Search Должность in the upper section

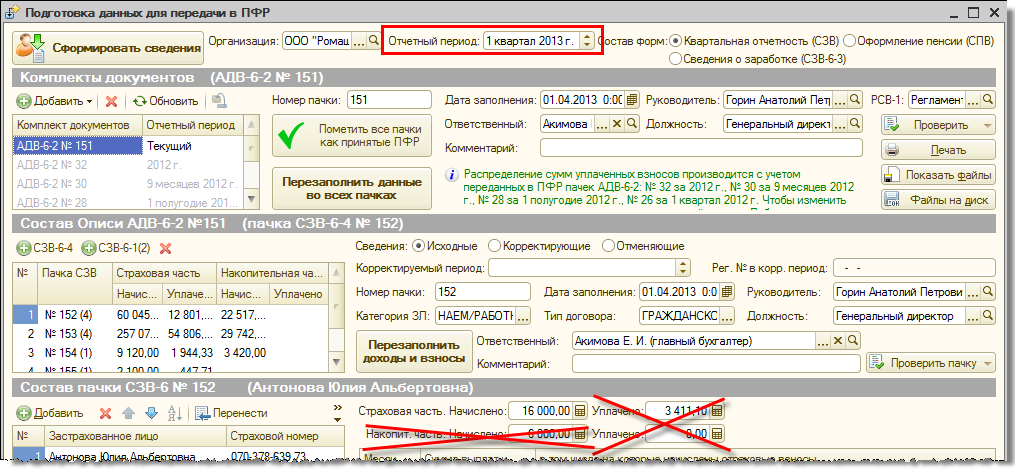(x=855, y=124)
